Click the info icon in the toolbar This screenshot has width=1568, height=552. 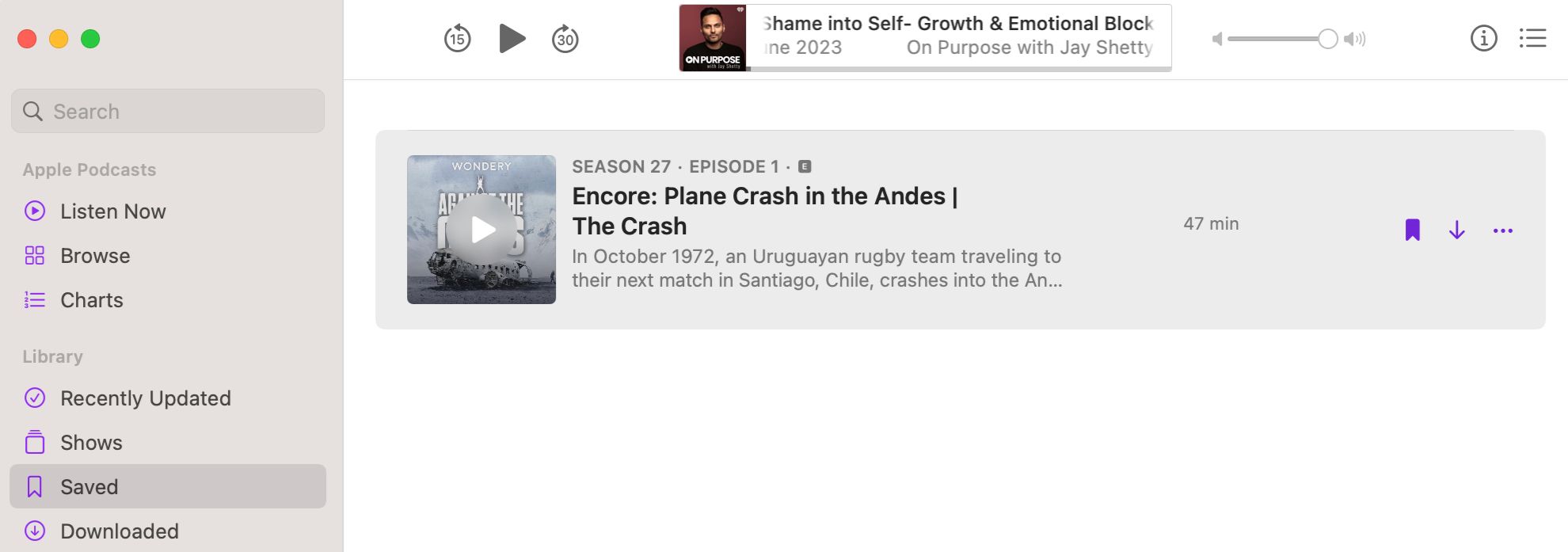coord(1485,37)
